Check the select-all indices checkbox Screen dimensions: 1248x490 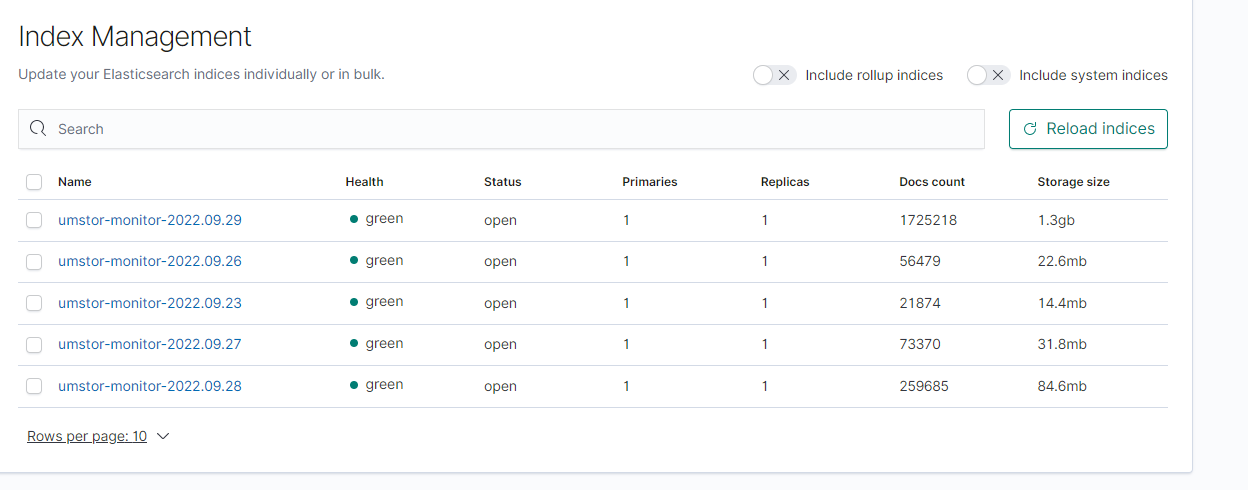(34, 182)
